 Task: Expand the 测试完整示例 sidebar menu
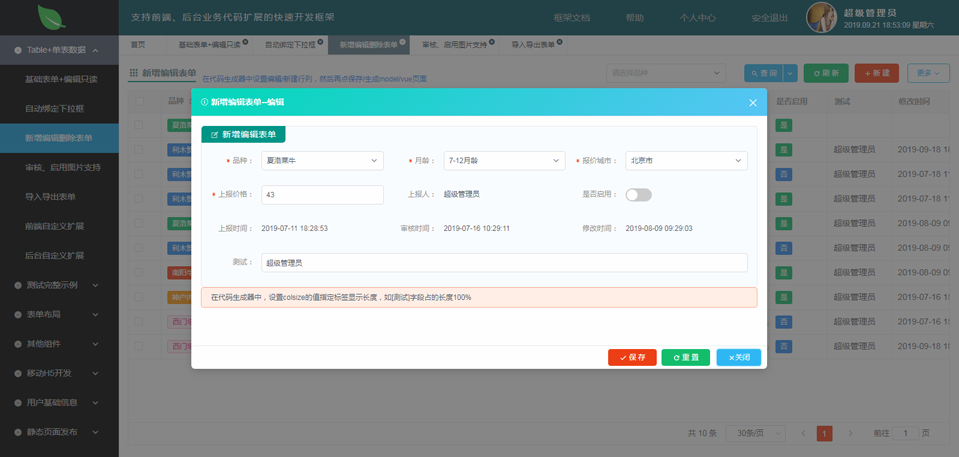(x=59, y=285)
